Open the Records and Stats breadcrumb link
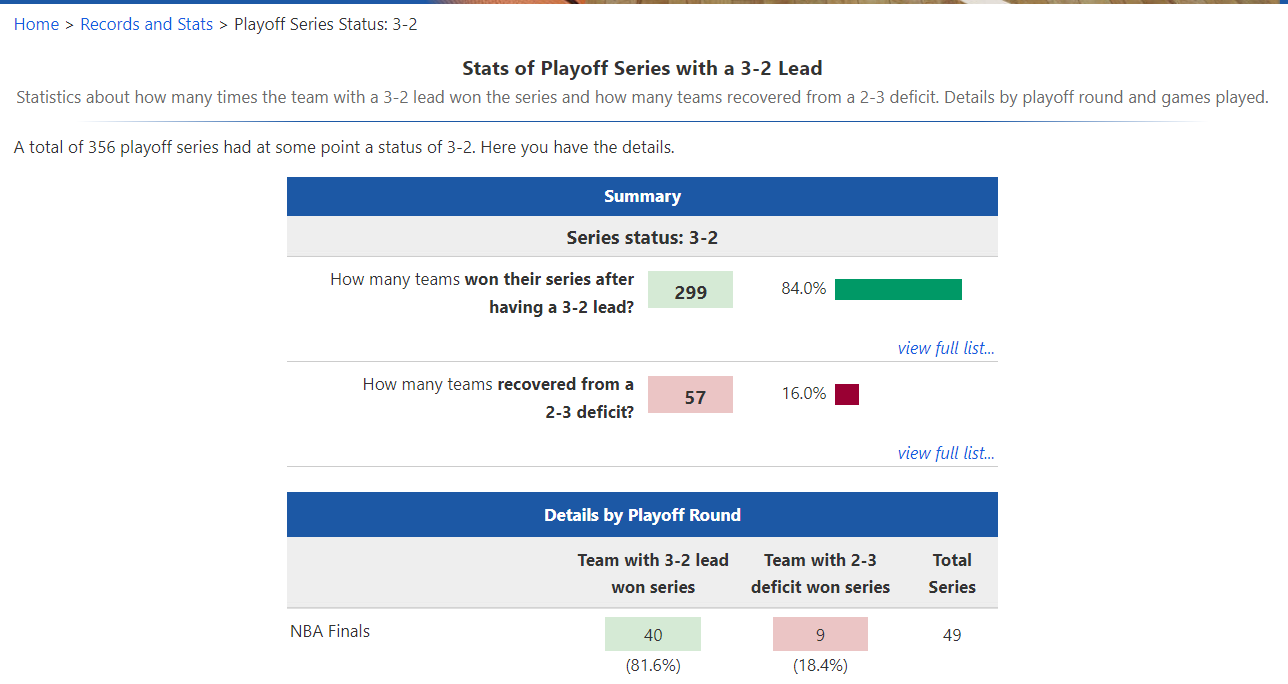 pyautogui.click(x=146, y=24)
